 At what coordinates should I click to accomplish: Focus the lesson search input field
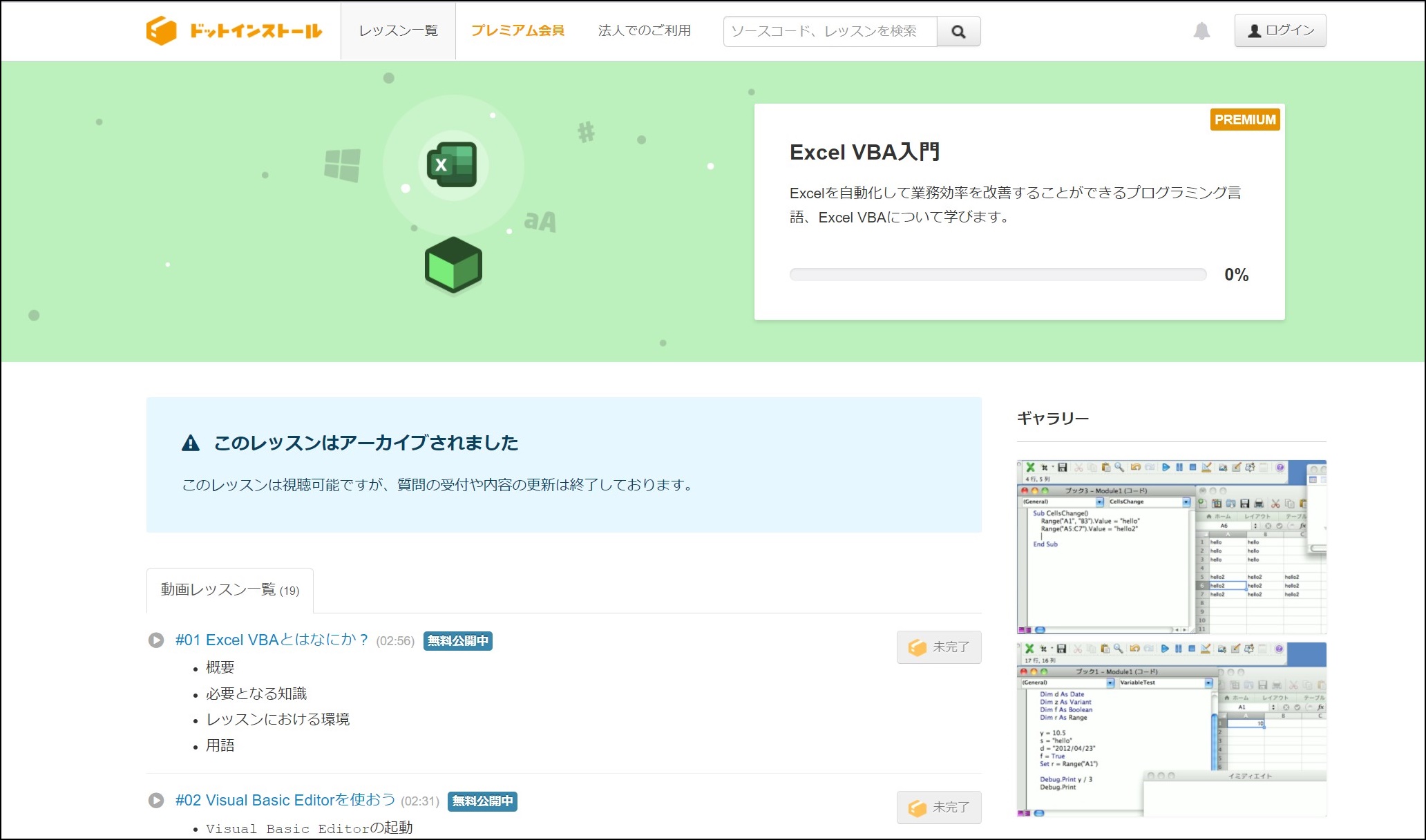[x=830, y=31]
